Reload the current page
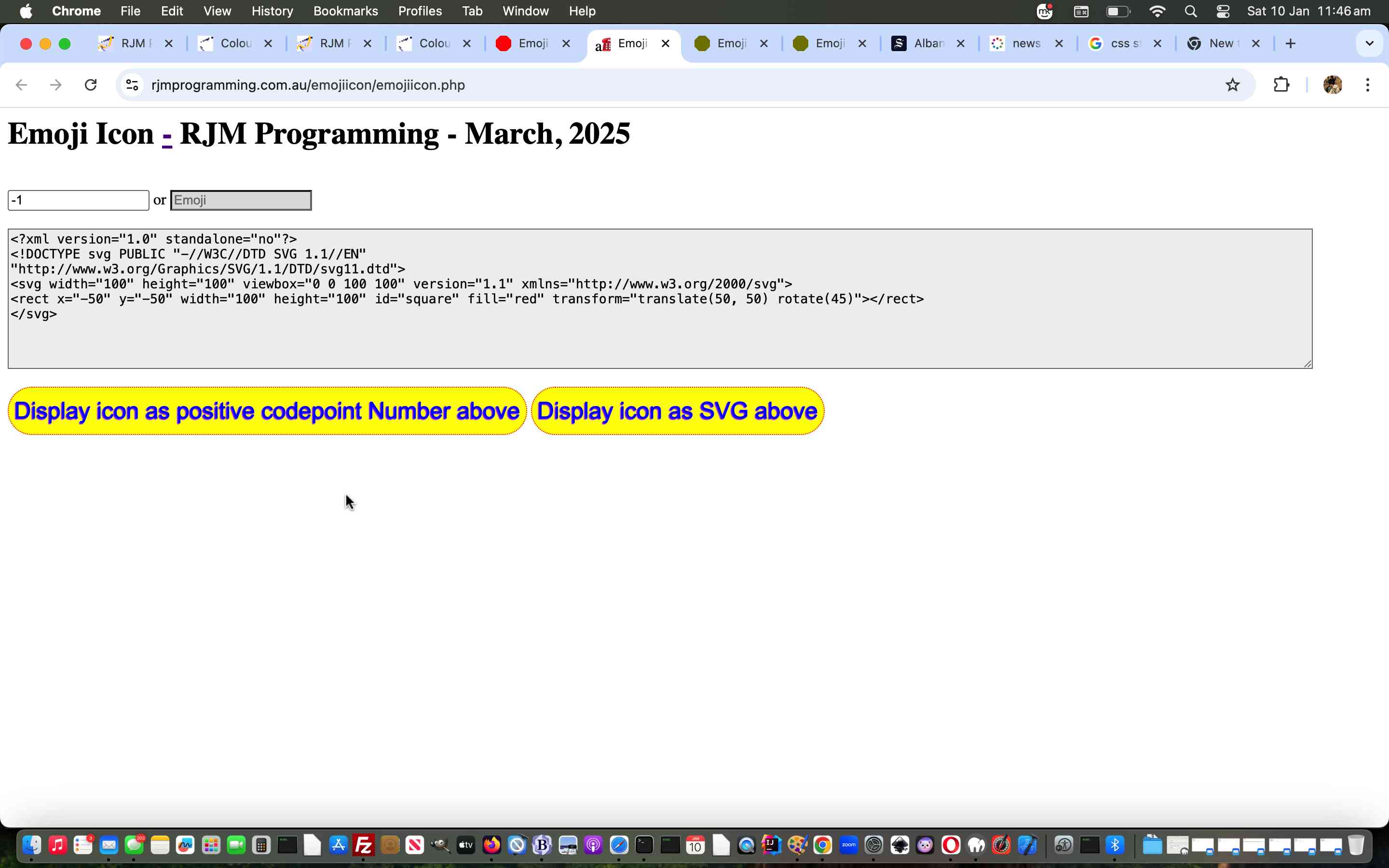The image size is (1389, 868). (91, 85)
